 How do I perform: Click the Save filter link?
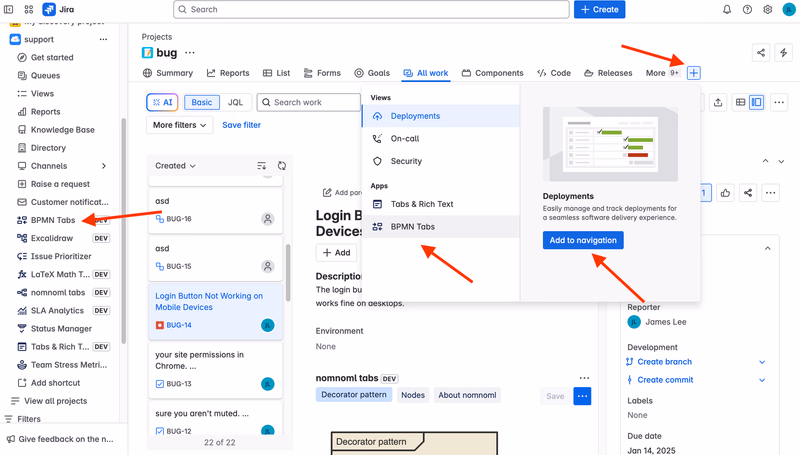(241, 125)
